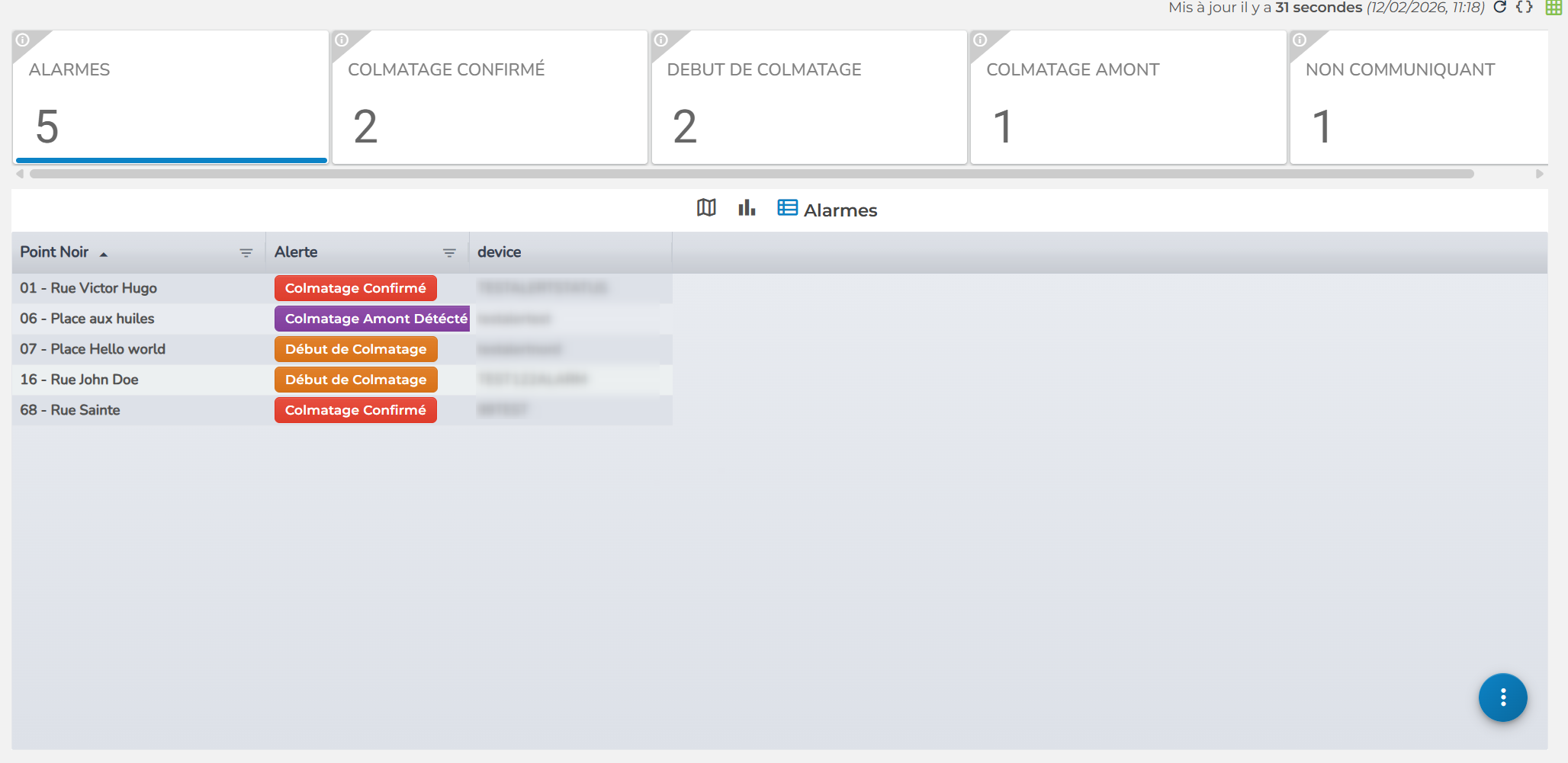Select the NON COMMUNIQUANT card

pos(1419,98)
